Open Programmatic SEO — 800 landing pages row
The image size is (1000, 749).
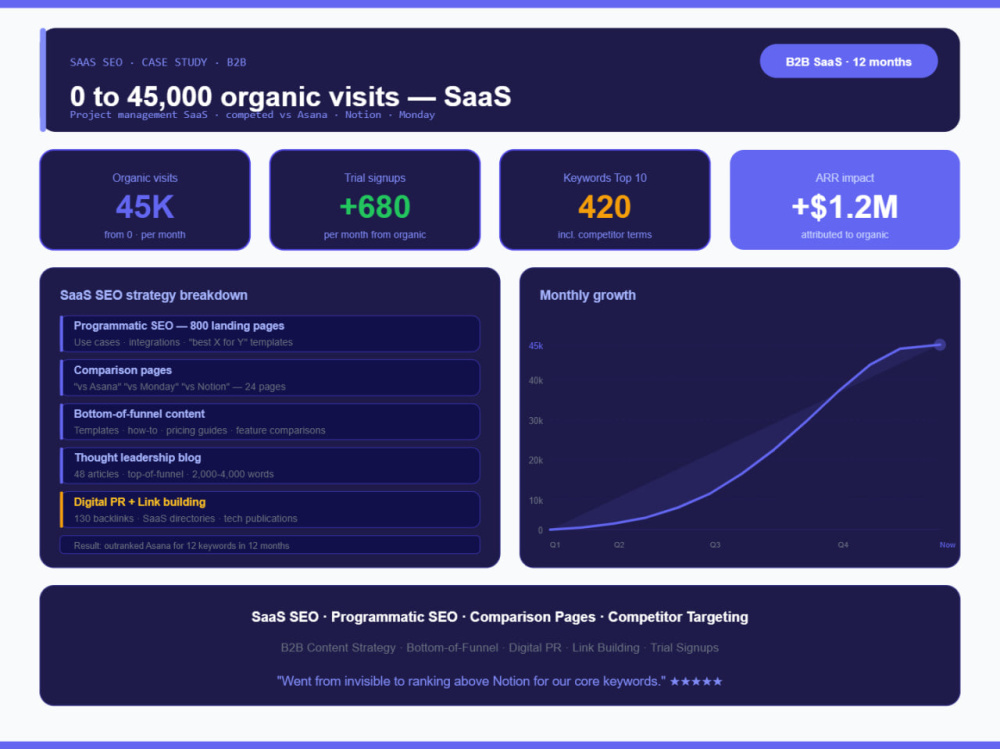tap(270, 334)
